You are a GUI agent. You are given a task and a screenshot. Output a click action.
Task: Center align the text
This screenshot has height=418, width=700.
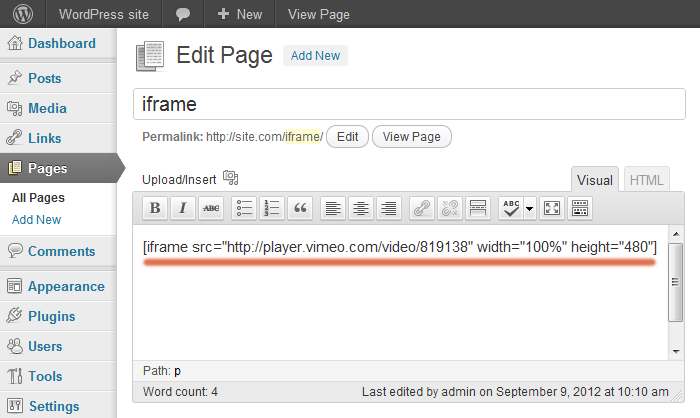[x=360, y=208]
